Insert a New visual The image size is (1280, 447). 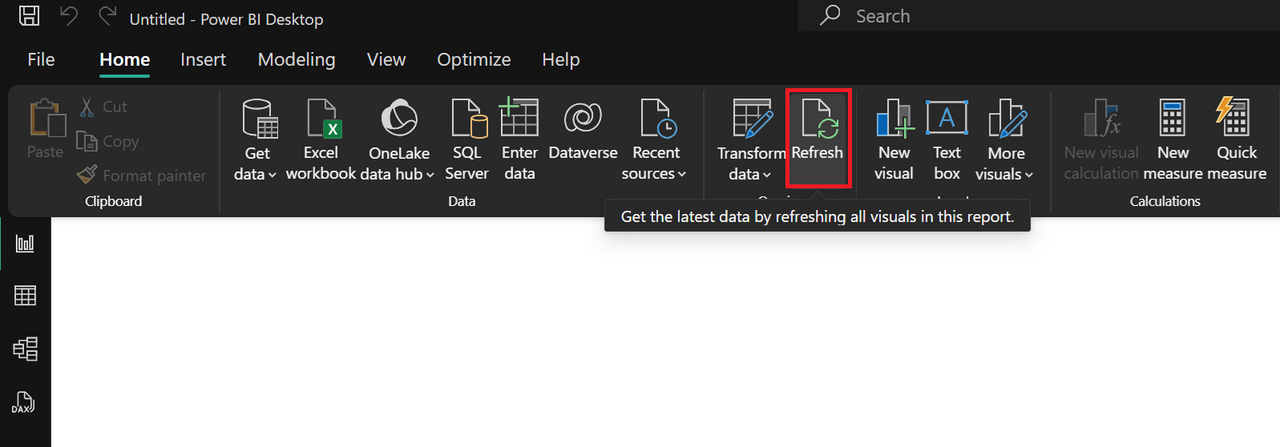pos(894,140)
